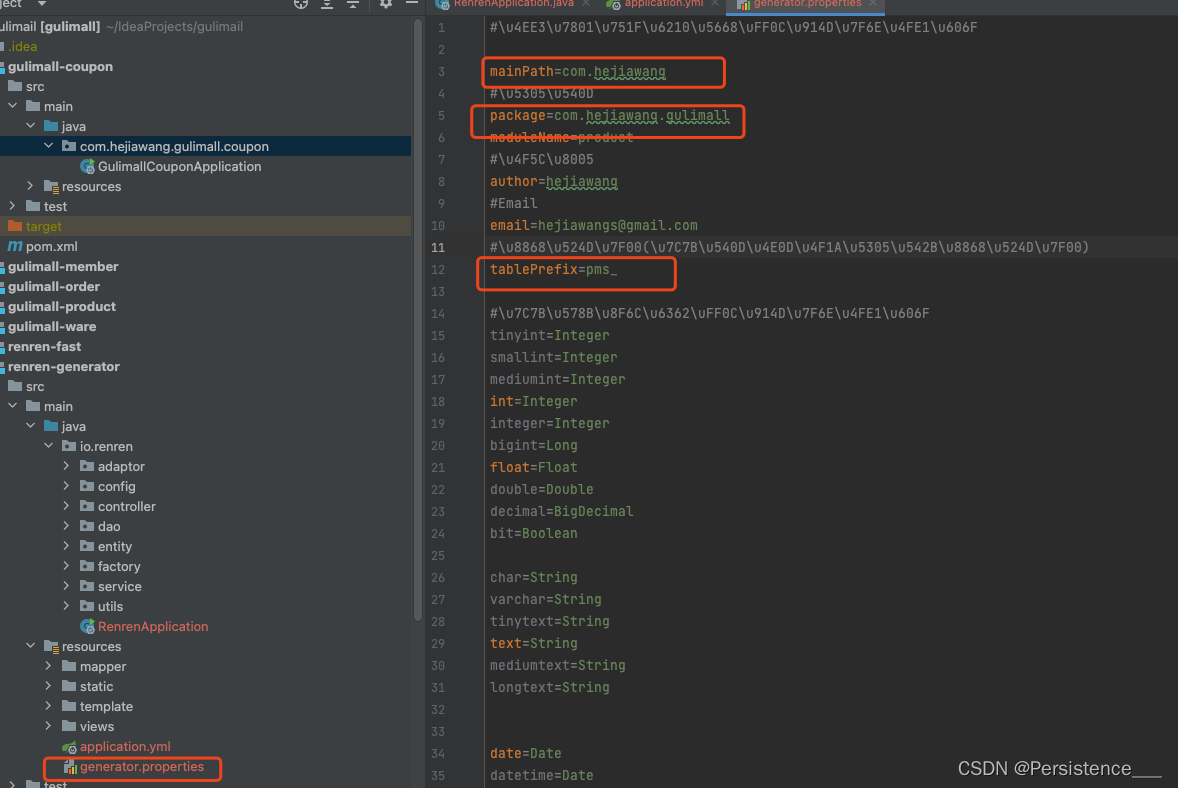
Task: Select the gulimall-ware module
Action: coord(53,327)
